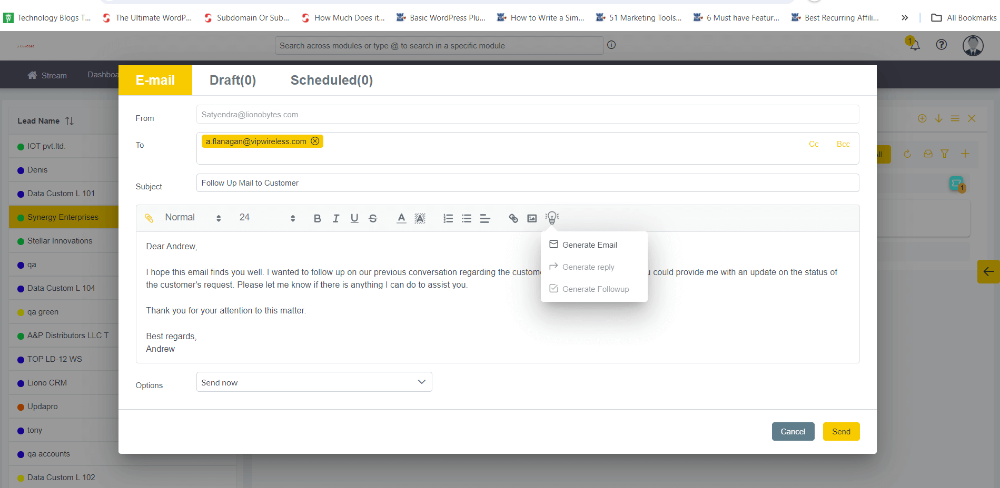Click the strikethrough formatting icon
The width and height of the screenshot is (1000, 488).
coord(373,218)
